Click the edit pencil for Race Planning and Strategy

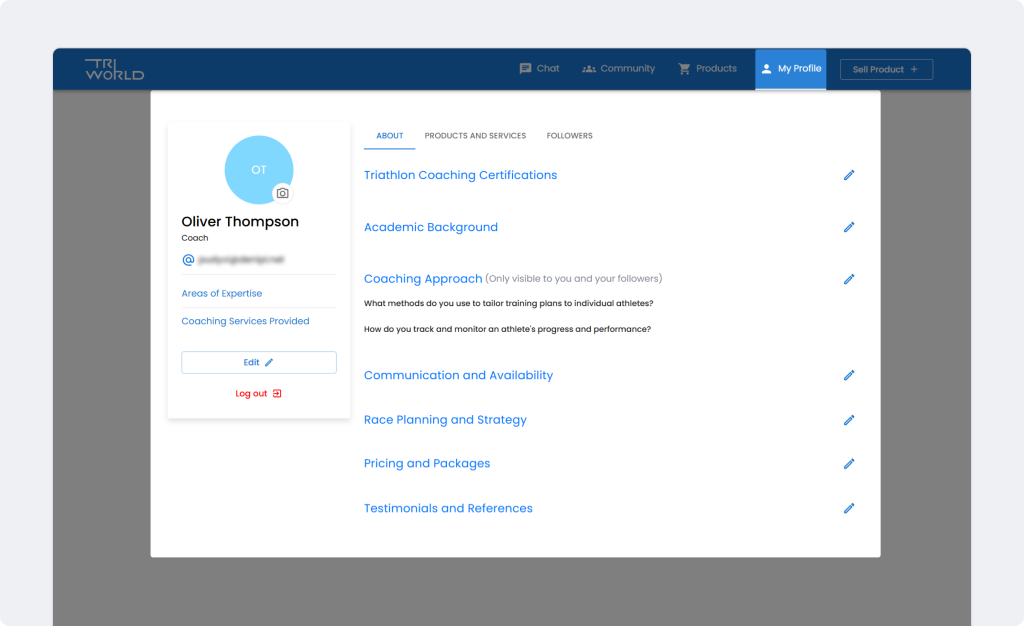[849, 420]
